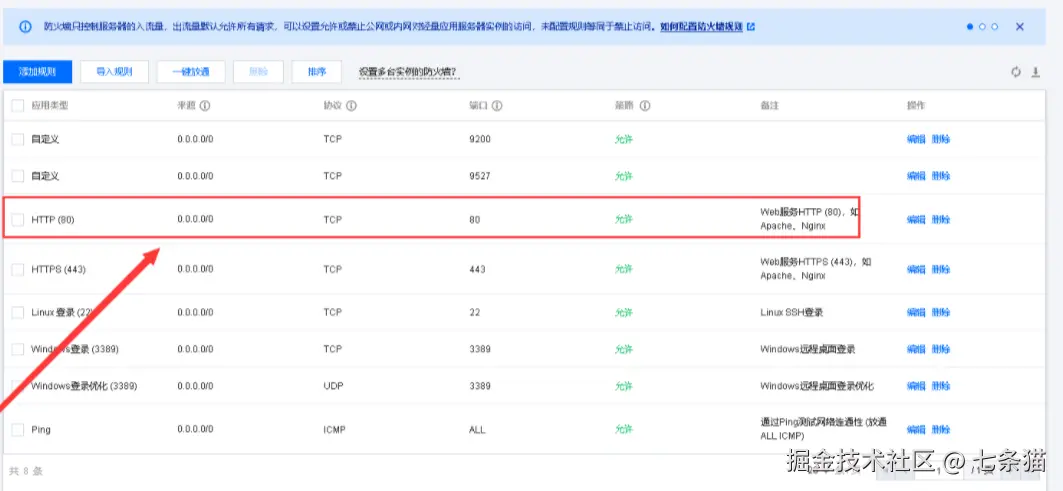Click the 应用类型 column header
The image size is (1063, 491).
(x=49, y=106)
